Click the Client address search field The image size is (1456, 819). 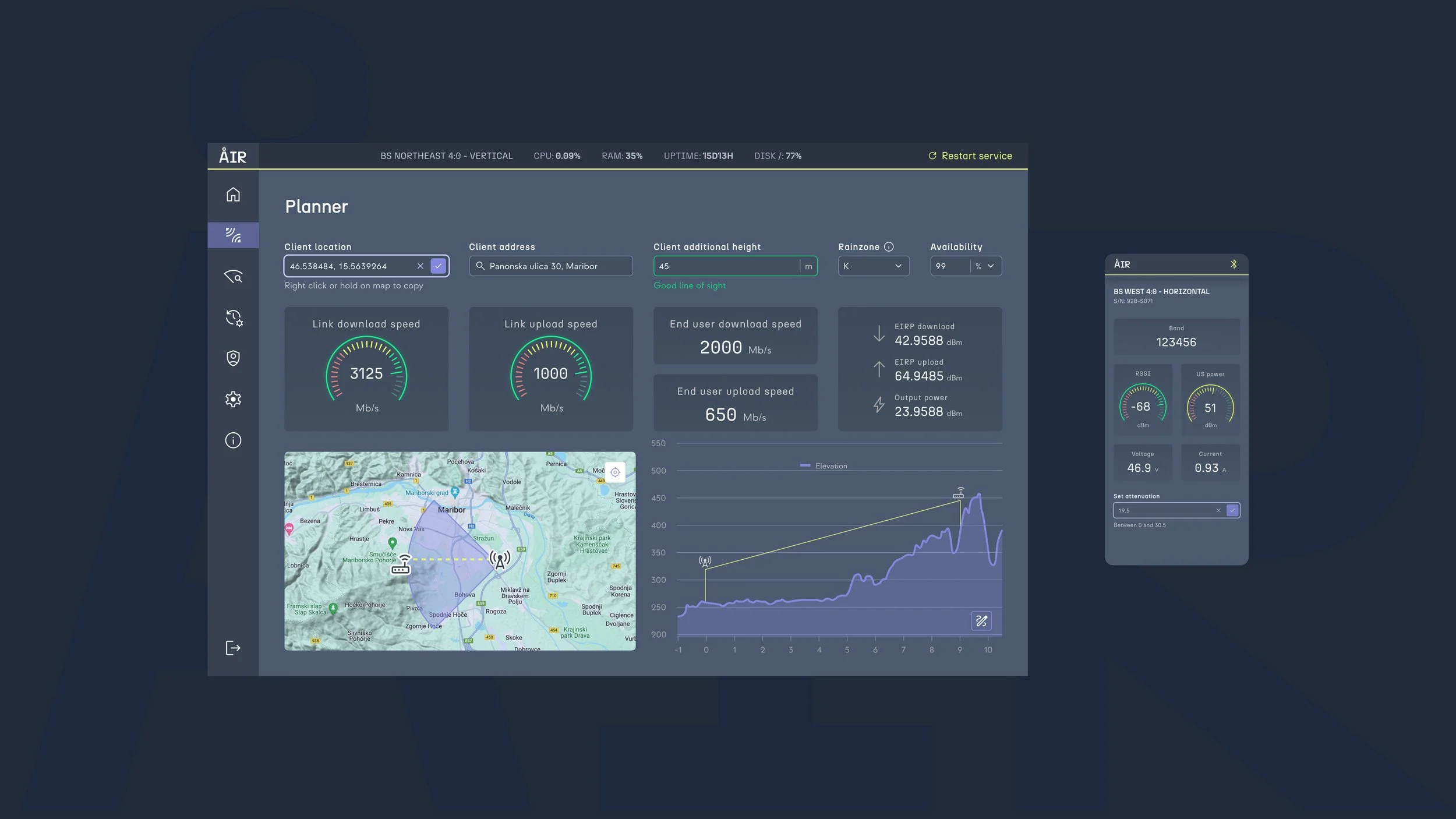coord(550,266)
